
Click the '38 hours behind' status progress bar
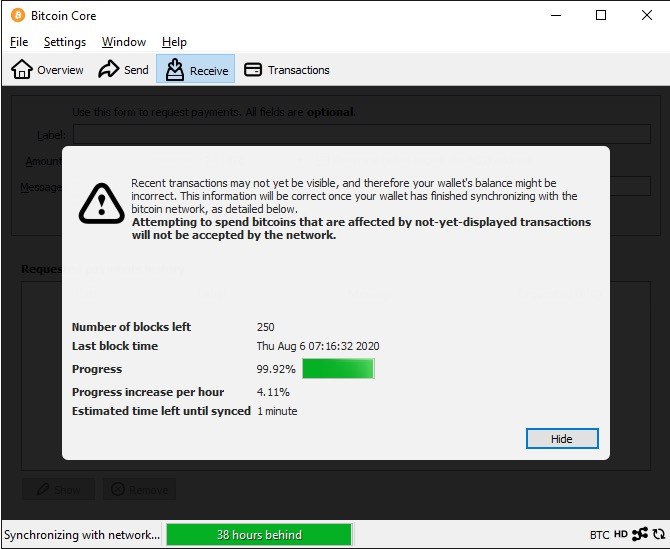pos(259,534)
